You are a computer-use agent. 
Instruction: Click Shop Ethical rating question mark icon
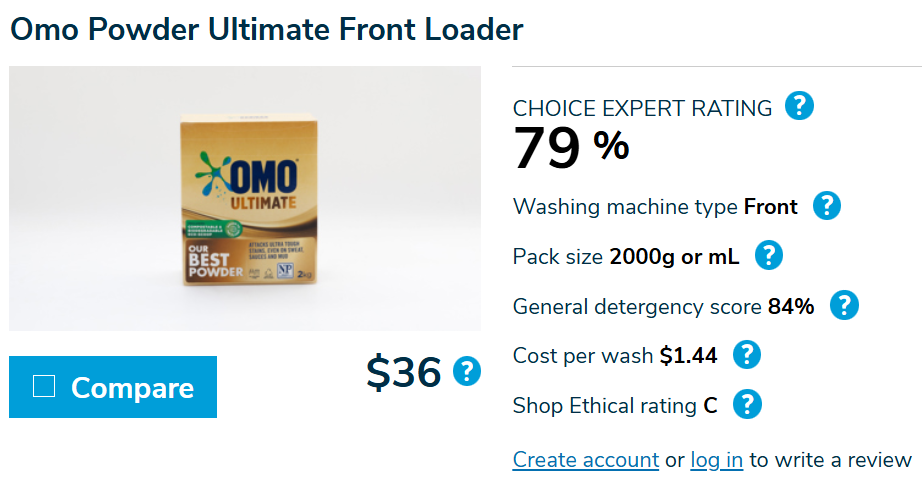click(x=747, y=404)
